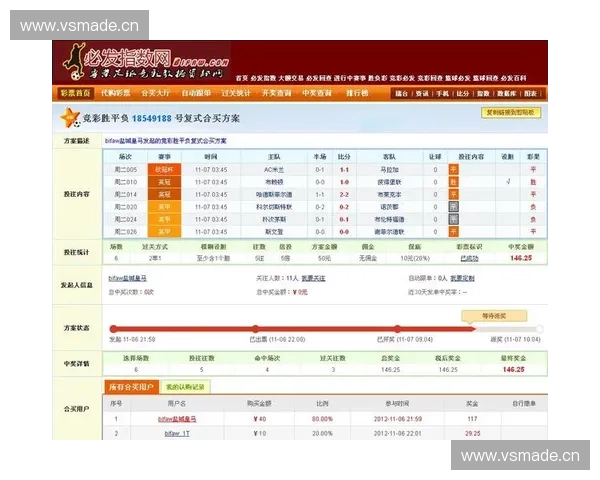Image resolution: width=600 pixels, height=480 pixels.
Task: Click the 发起 start point on progress bar
Action: point(113,329)
